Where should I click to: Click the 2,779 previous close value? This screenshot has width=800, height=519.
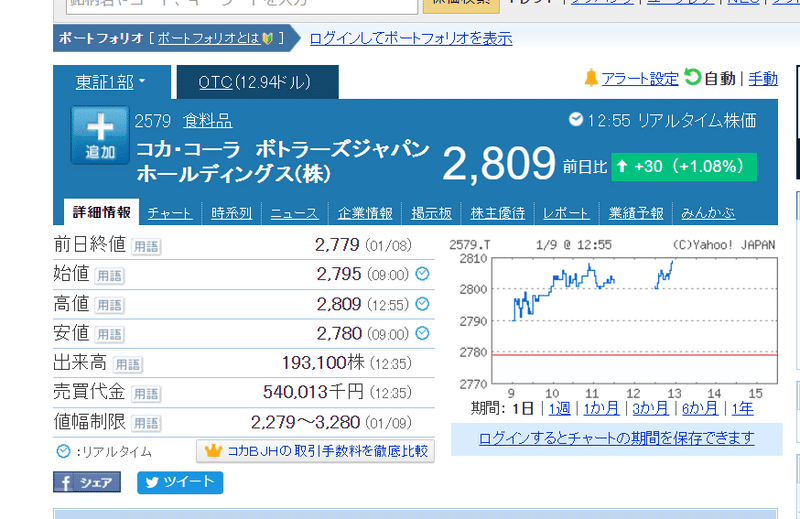click(337, 245)
